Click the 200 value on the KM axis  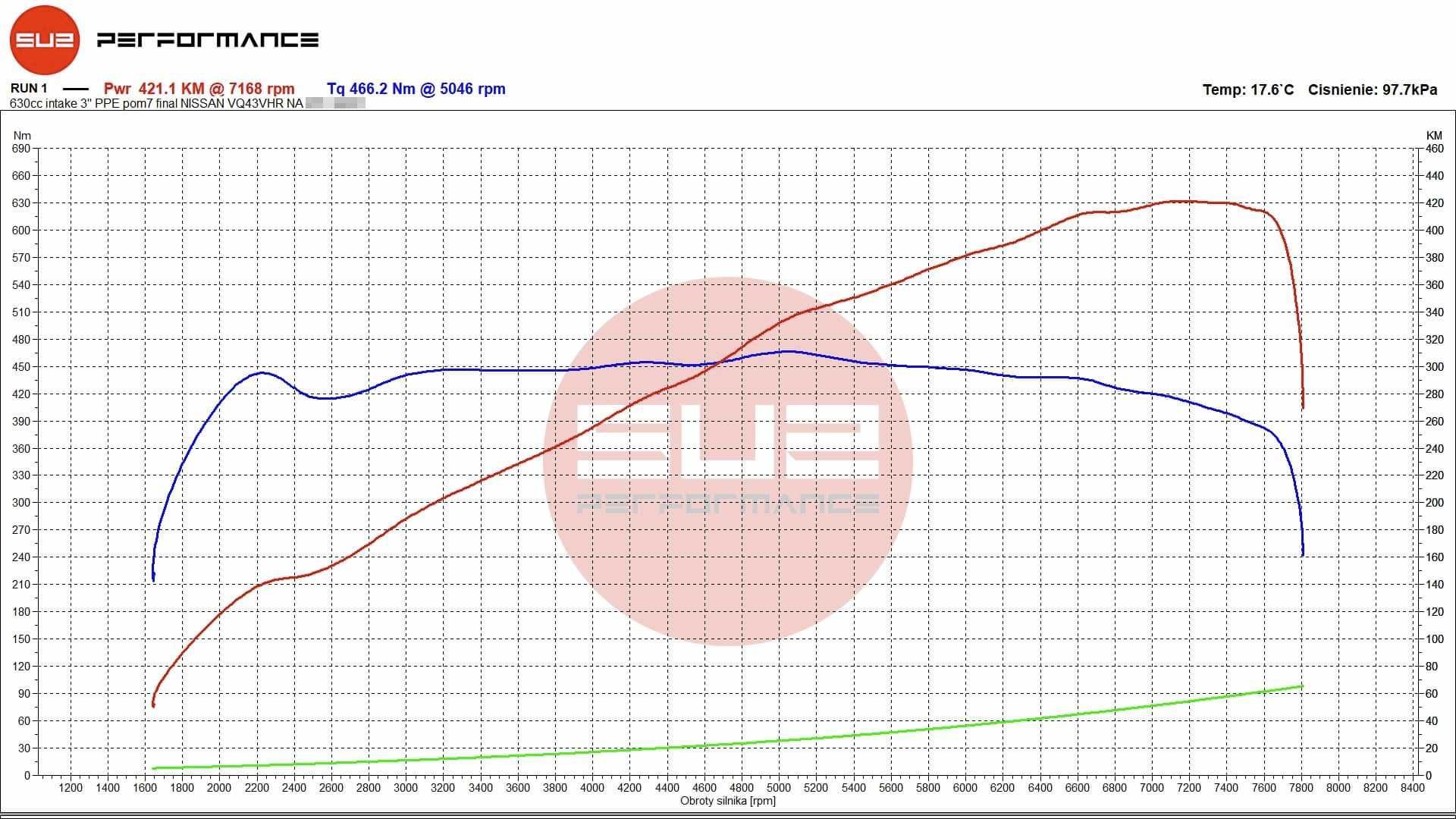[x=1435, y=503]
